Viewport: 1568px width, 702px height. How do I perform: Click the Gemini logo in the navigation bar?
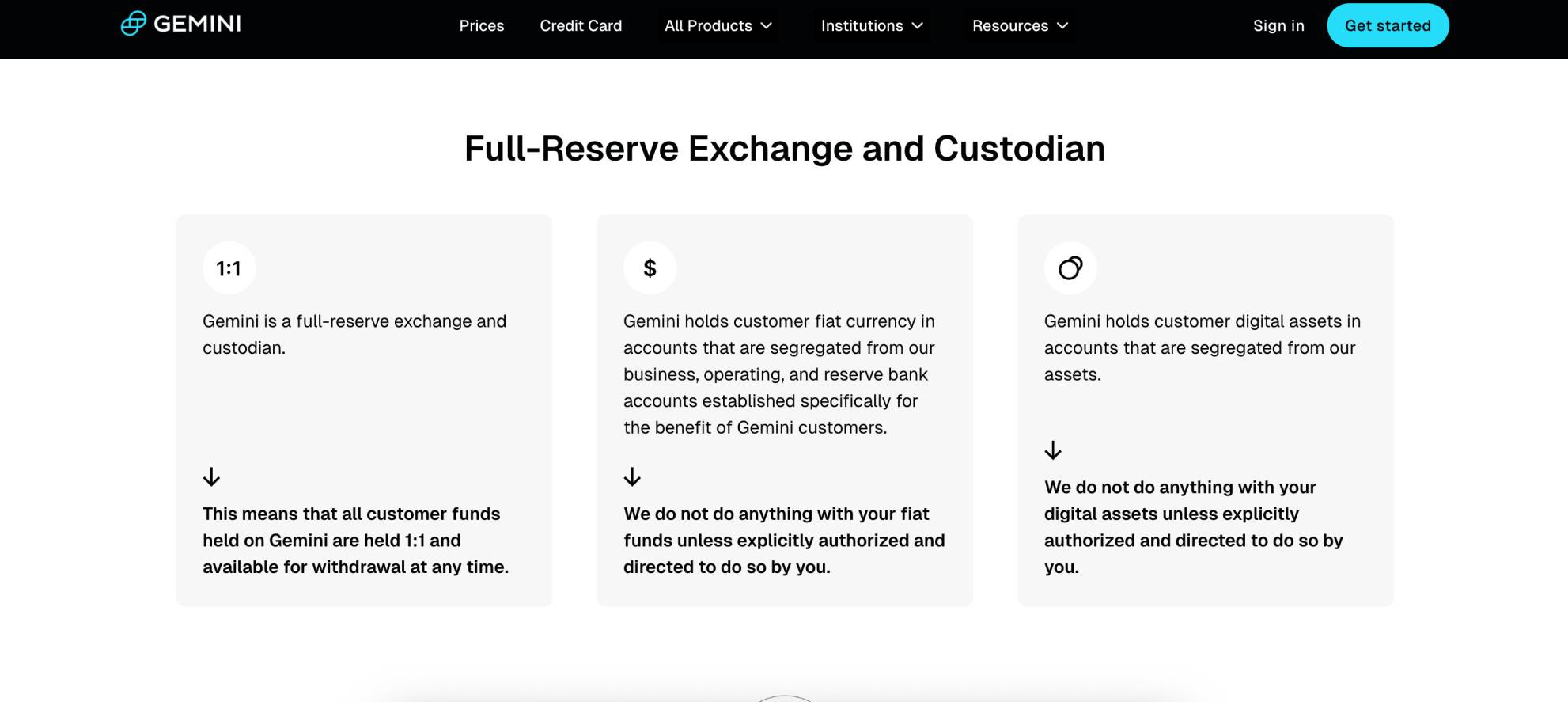[x=180, y=23]
